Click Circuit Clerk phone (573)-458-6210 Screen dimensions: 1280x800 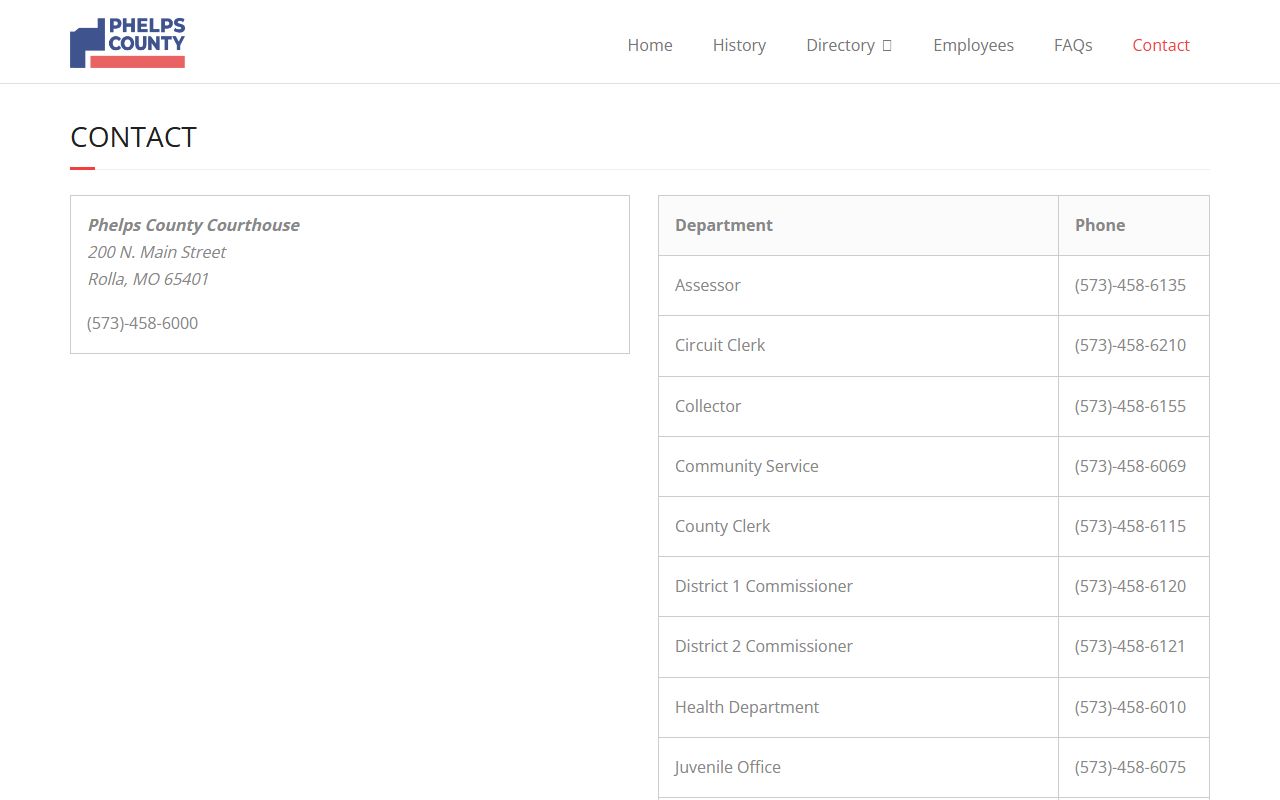tap(1130, 345)
